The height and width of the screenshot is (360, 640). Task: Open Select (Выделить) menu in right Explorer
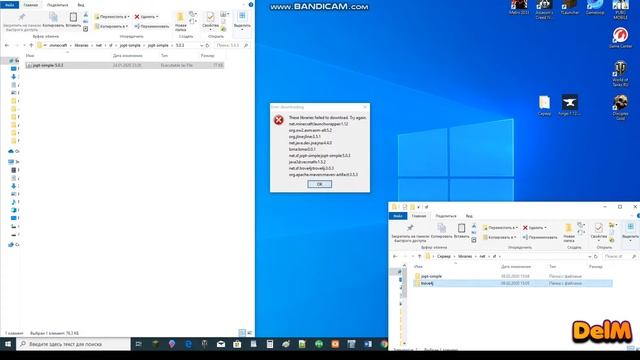pyautogui.click(x=631, y=232)
